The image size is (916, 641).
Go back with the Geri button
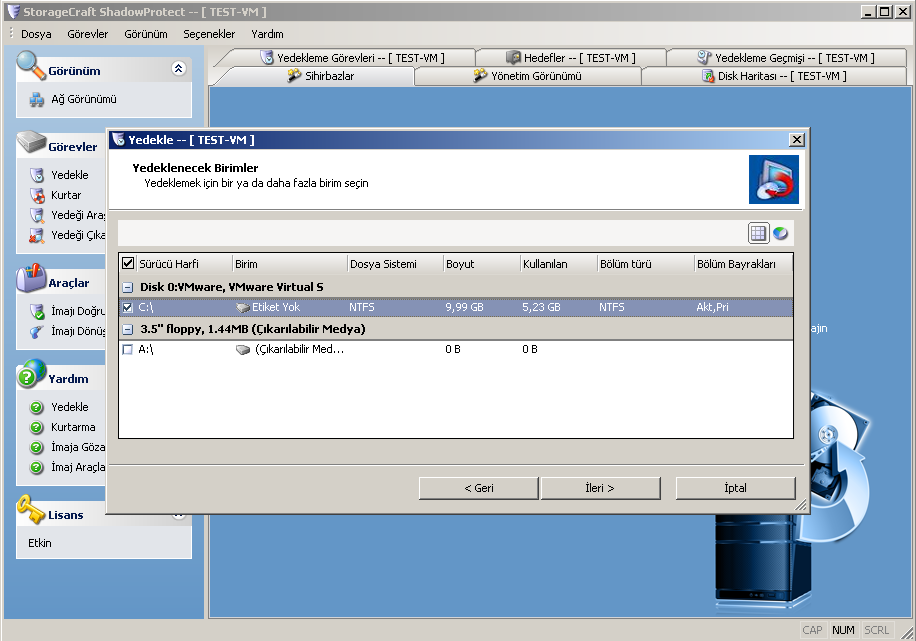tap(478, 488)
